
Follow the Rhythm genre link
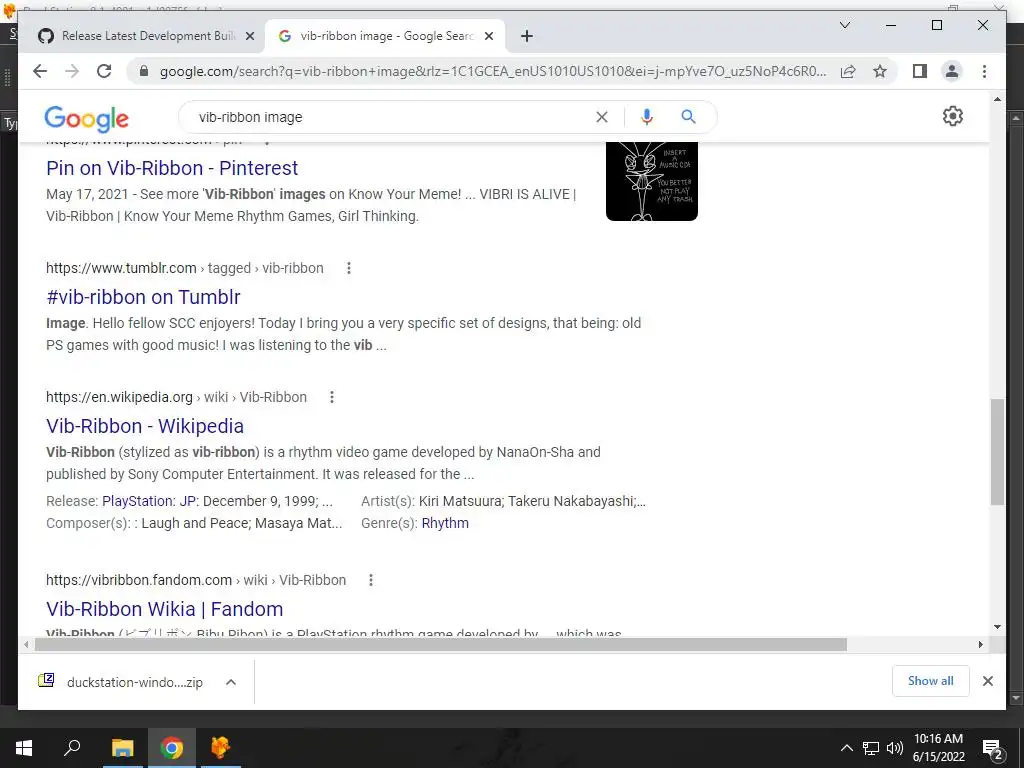pos(445,523)
